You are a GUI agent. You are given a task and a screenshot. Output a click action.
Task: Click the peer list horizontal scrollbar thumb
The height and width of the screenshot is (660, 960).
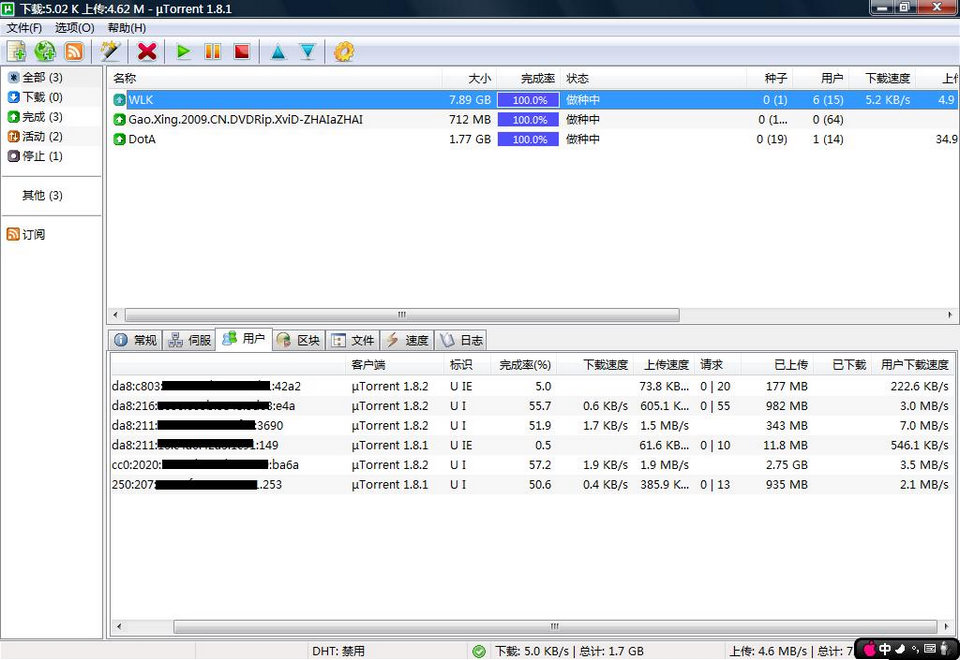pyautogui.click(x=555, y=626)
